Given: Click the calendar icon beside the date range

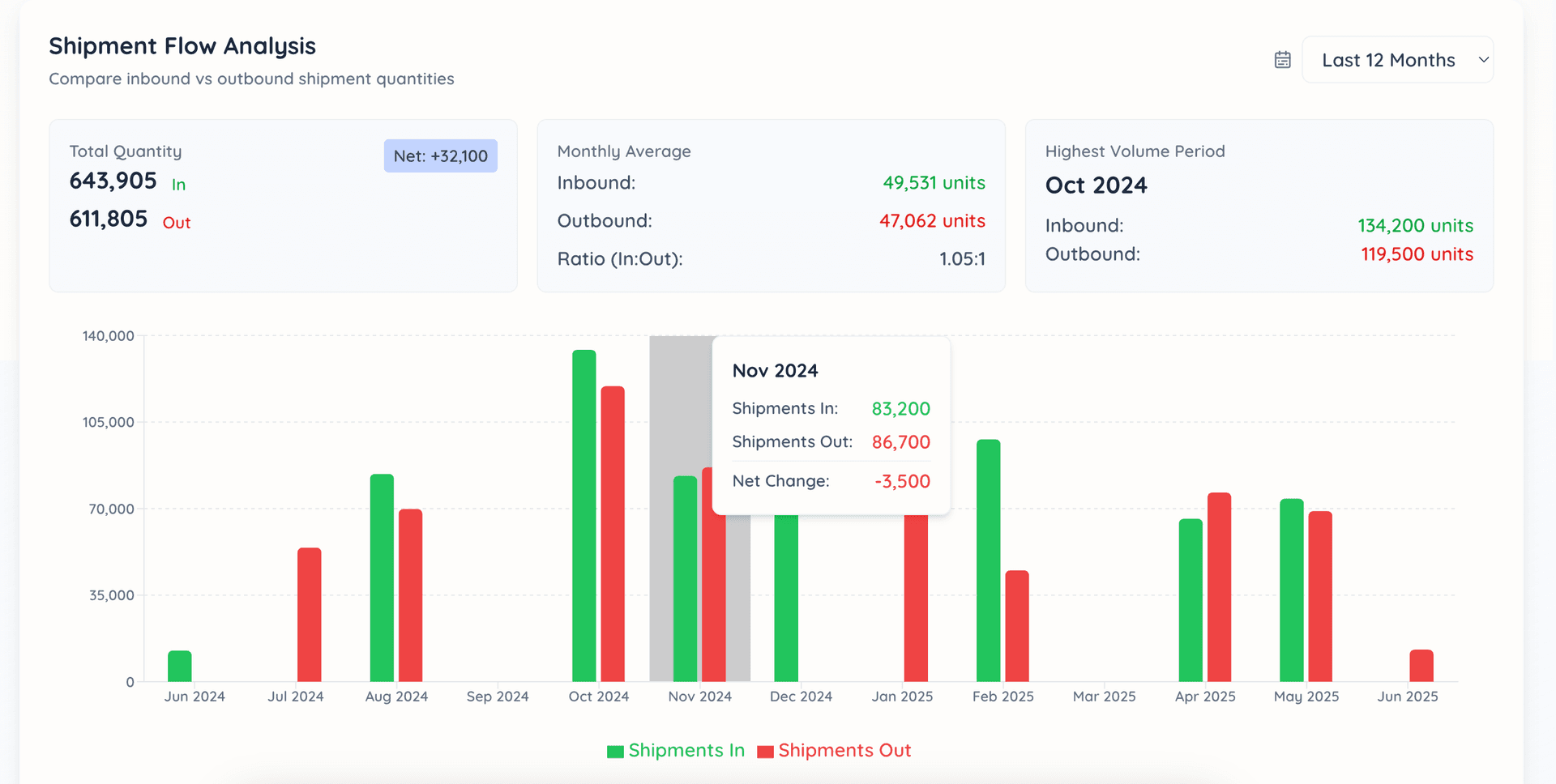Looking at the screenshot, I should coord(1282,60).
